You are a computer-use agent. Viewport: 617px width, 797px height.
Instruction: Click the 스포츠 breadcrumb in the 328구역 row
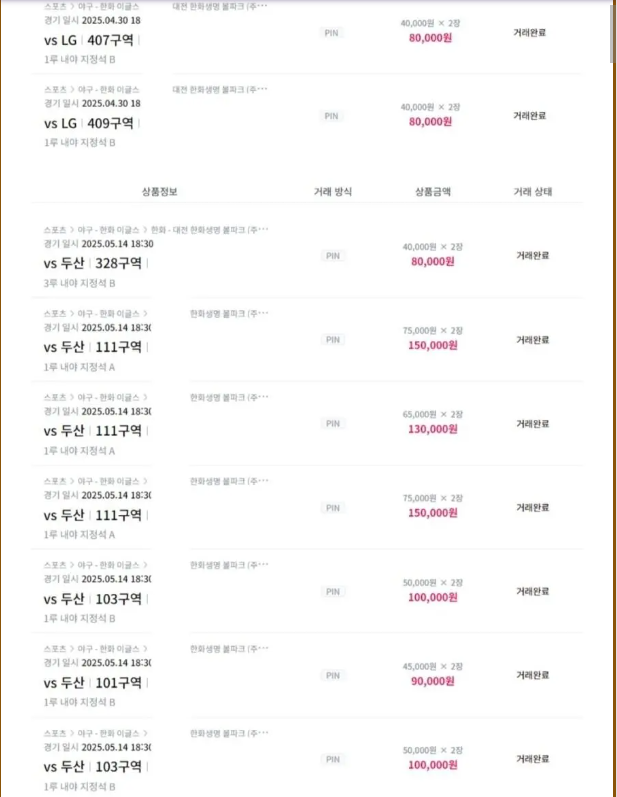pos(55,230)
